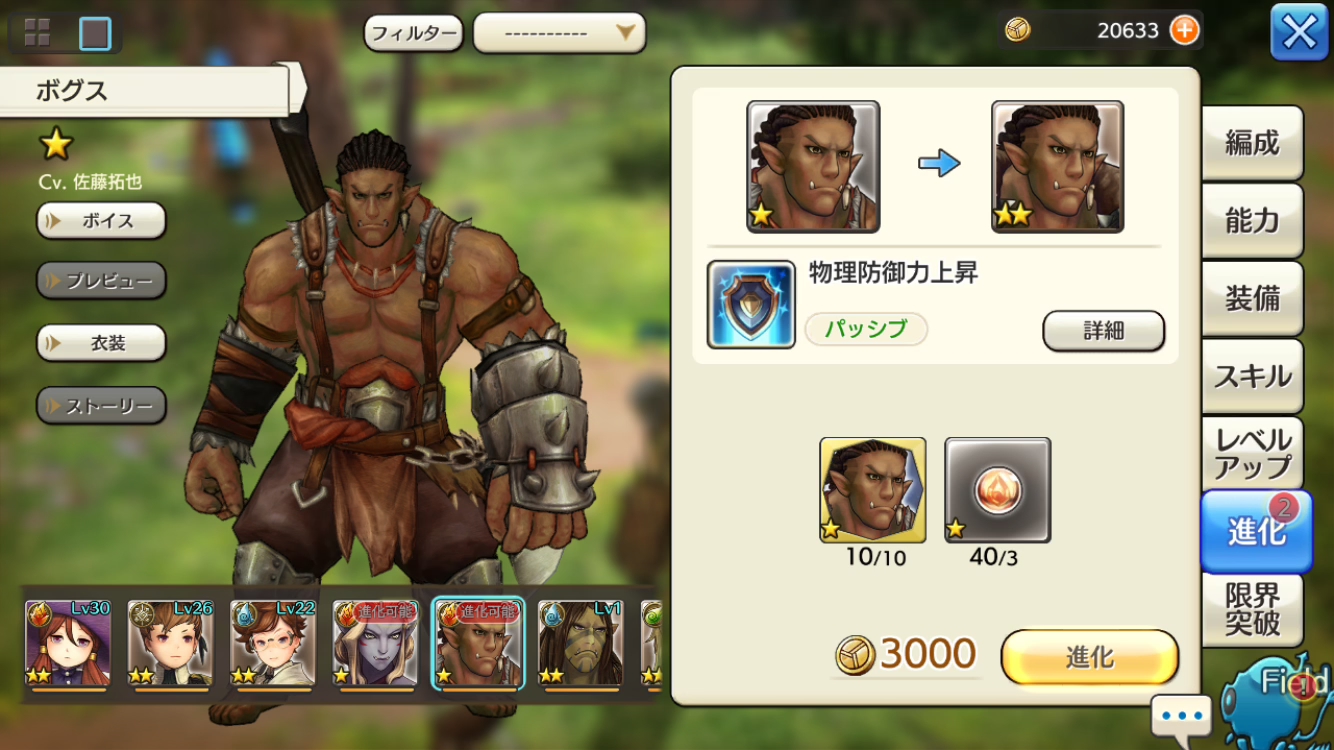This screenshot has width=1334, height=750.
Task: Open the 限界突破 limit break tab
Action: (x=1252, y=609)
